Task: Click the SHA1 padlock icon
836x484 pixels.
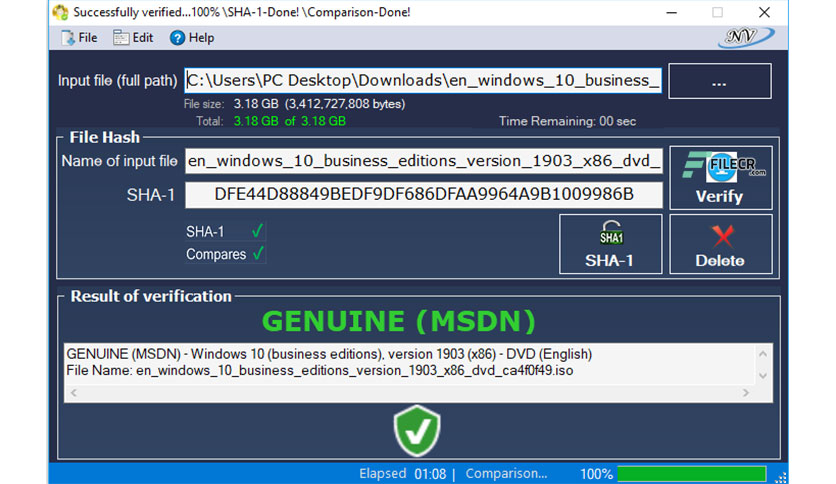Action: tap(611, 233)
